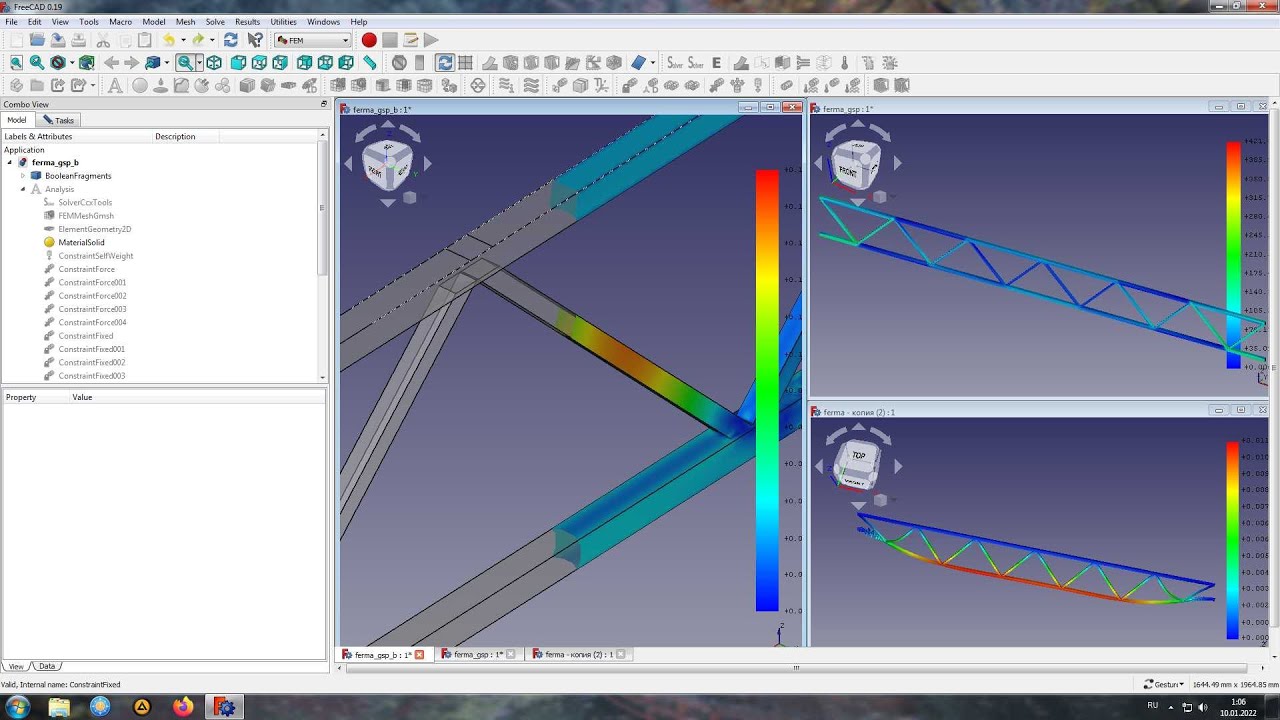Select the Data tab in property panel
This screenshot has height=720, width=1280.
click(x=46, y=666)
